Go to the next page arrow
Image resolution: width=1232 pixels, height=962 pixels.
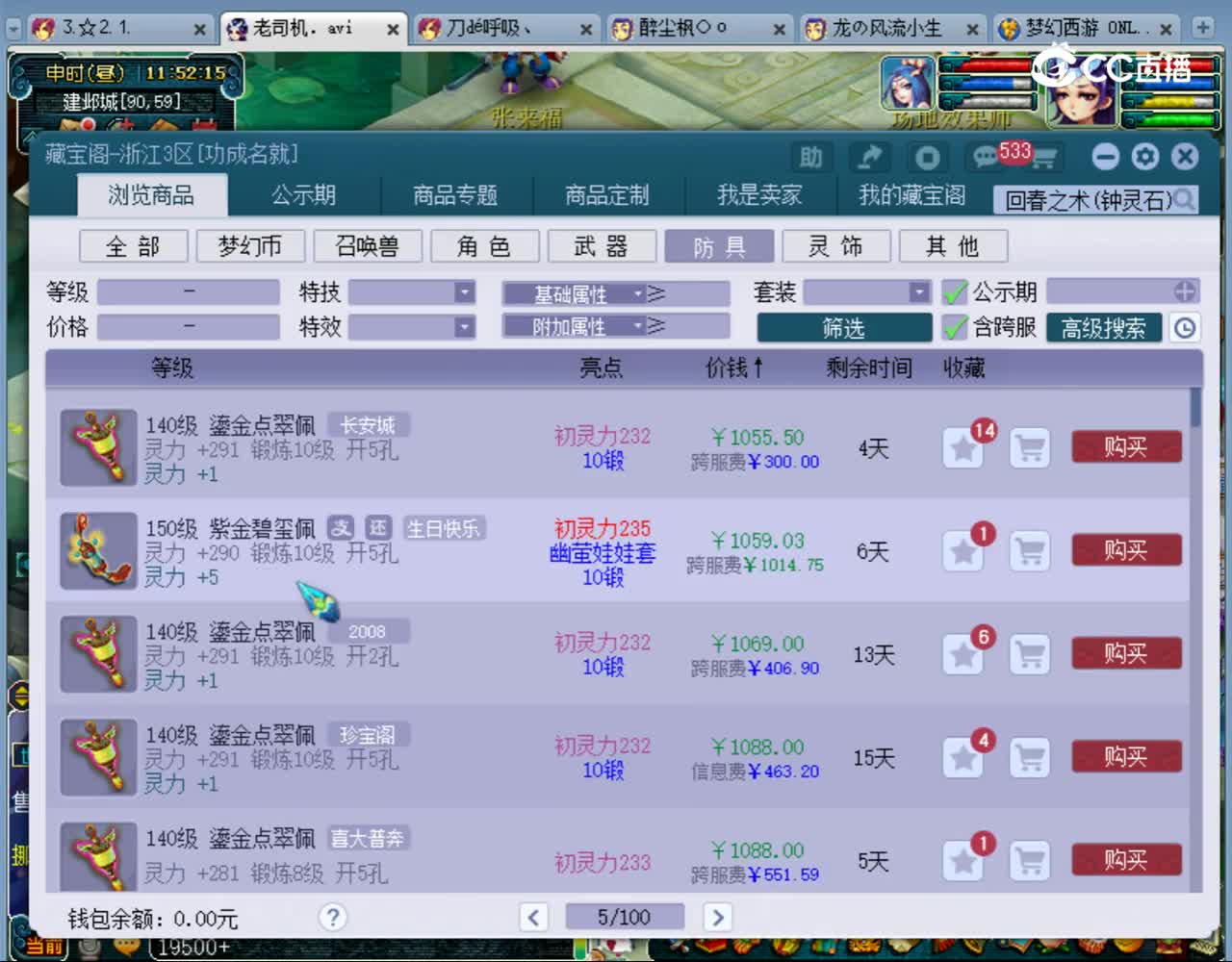(x=717, y=917)
